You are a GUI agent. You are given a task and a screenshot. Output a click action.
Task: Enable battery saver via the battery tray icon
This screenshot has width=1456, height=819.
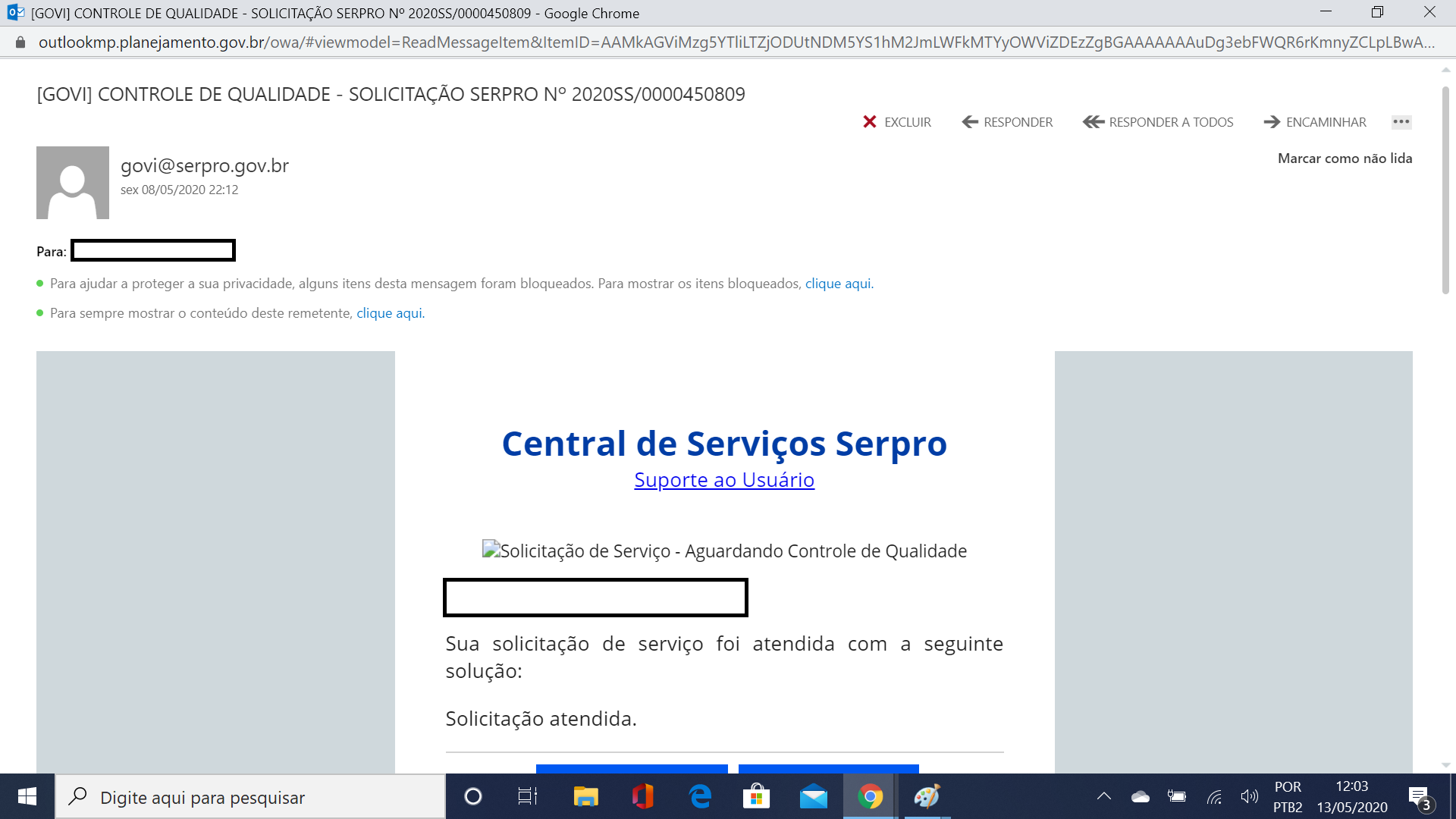(x=1178, y=796)
